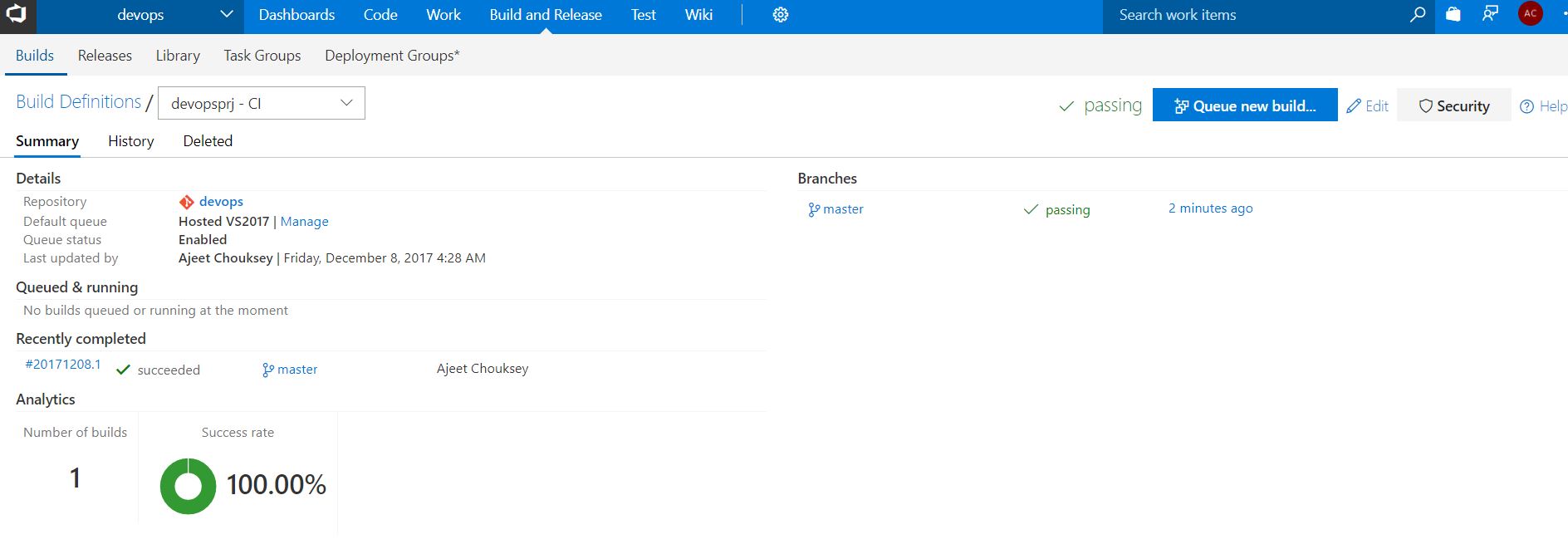Open the Test menu
The height and width of the screenshot is (544, 1568).
[643, 15]
